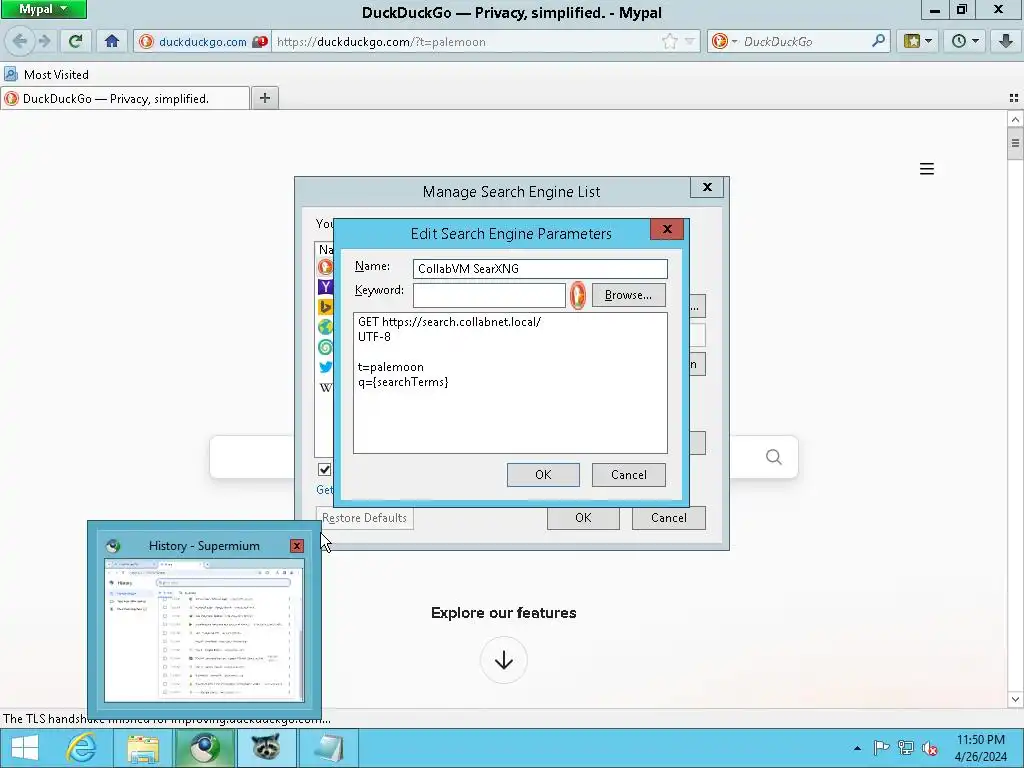Click the History - Supermium window thumbnail

[204, 631]
